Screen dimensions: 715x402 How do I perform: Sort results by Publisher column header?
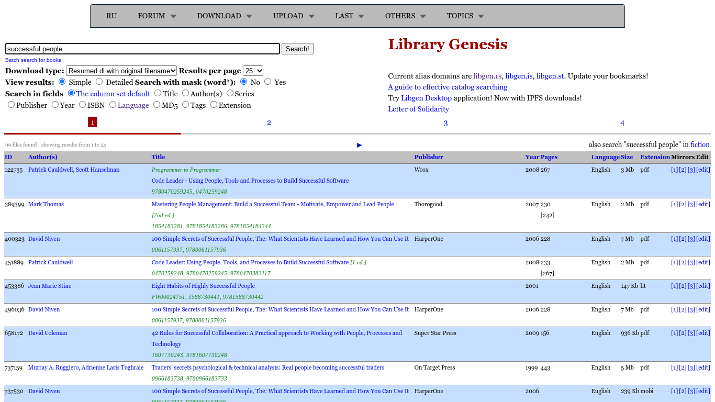[429, 157]
